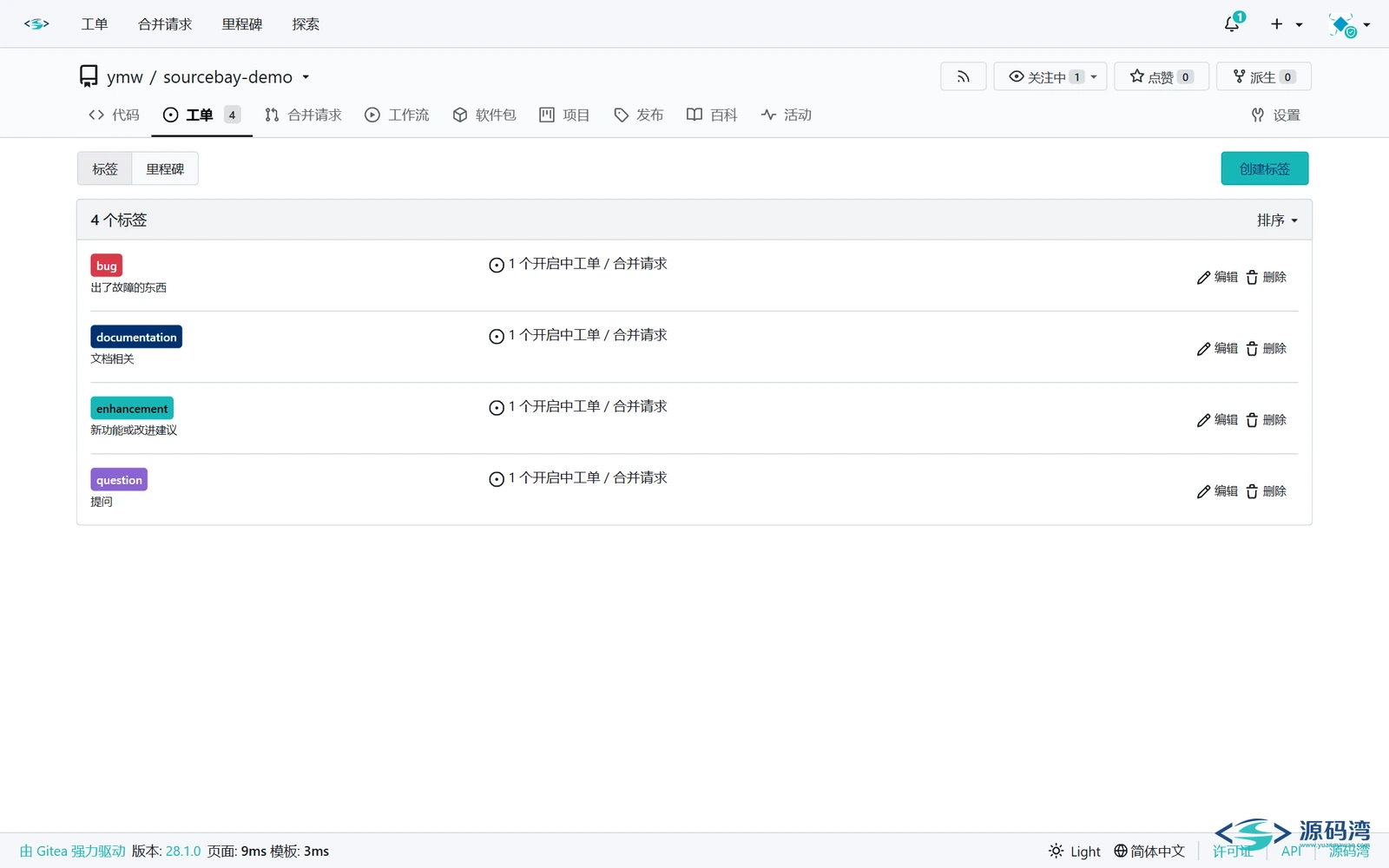Viewport: 1389px width, 868px height.
Task: Star the repository with 点赞
Action: pyautogui.click(x=1161, y=76)
